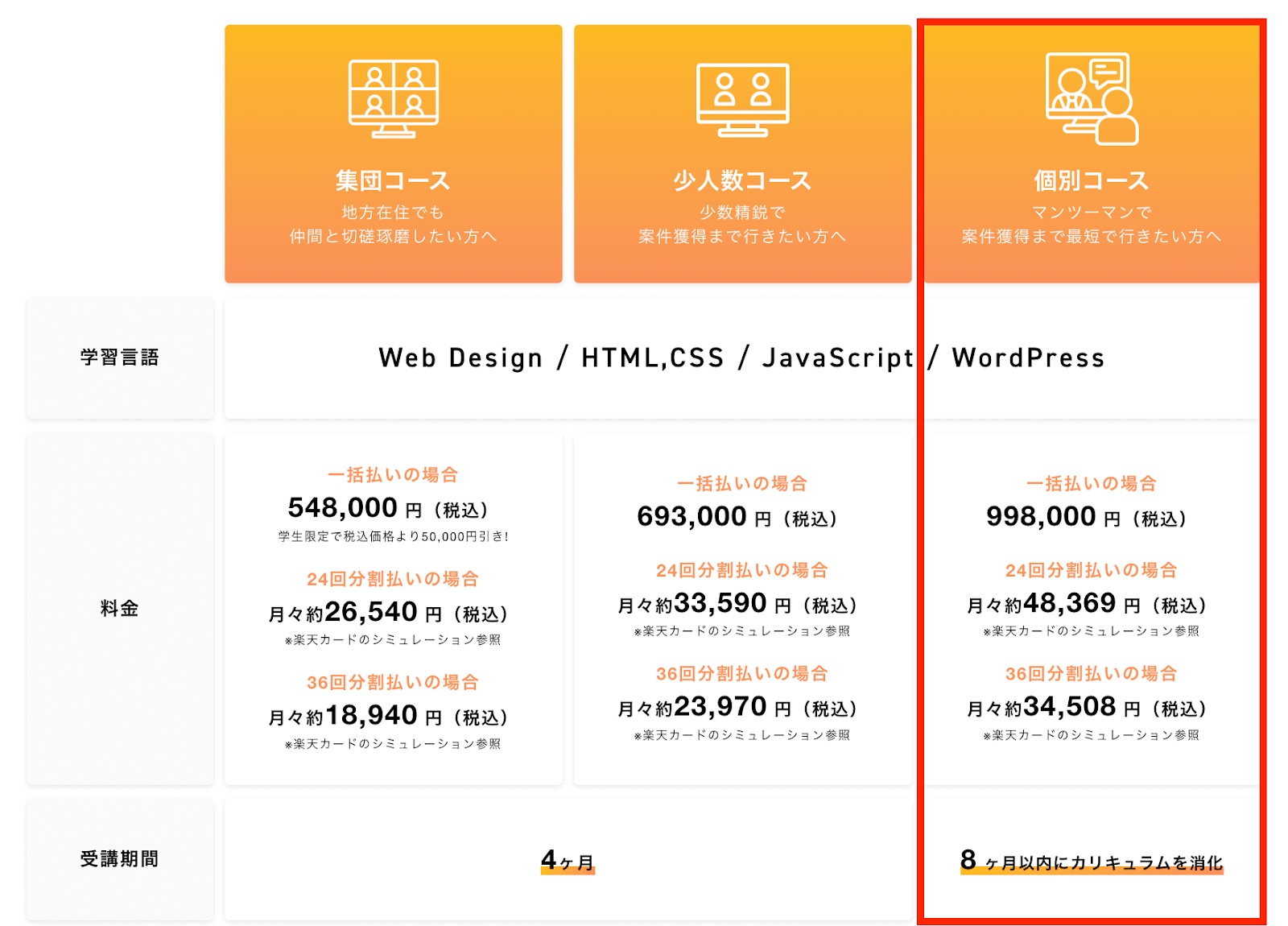Click the small-group course two-person monitor icon
The height and width of the screenshot is (926, 1288).
coord(742,100)
